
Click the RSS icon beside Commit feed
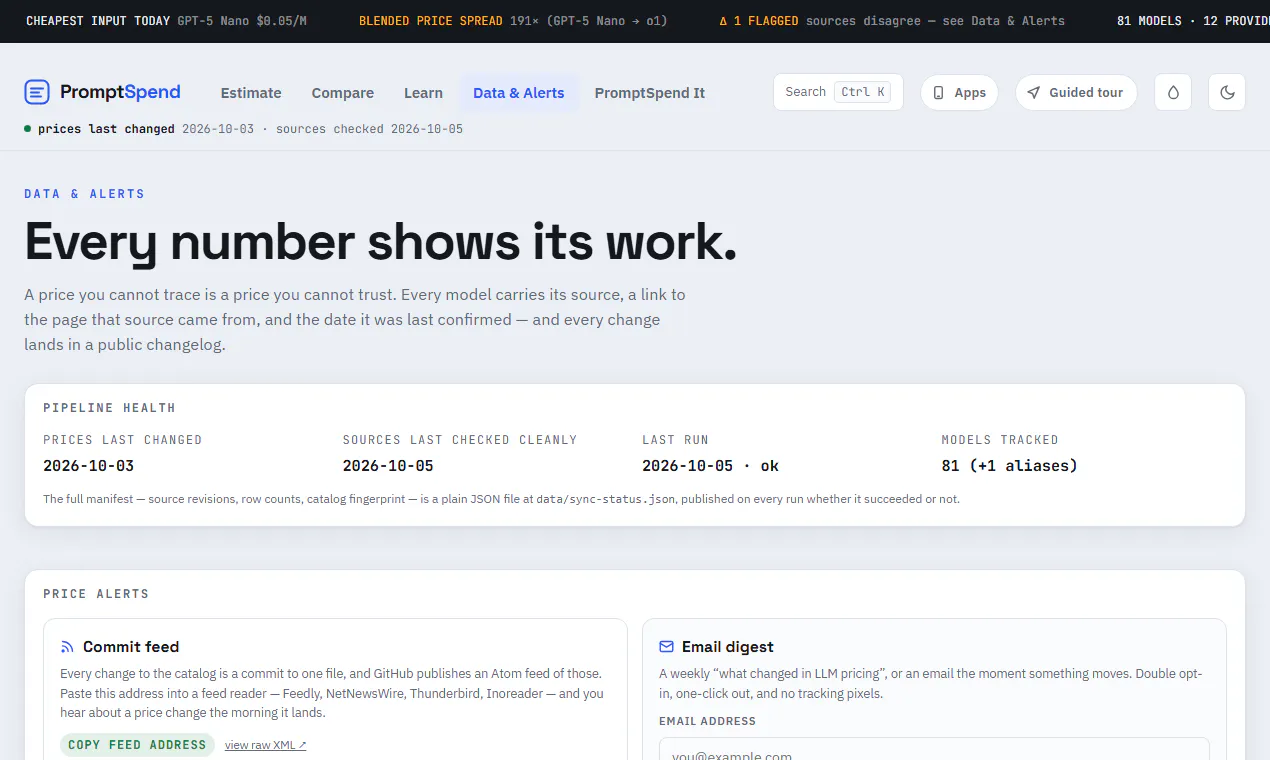68,647
